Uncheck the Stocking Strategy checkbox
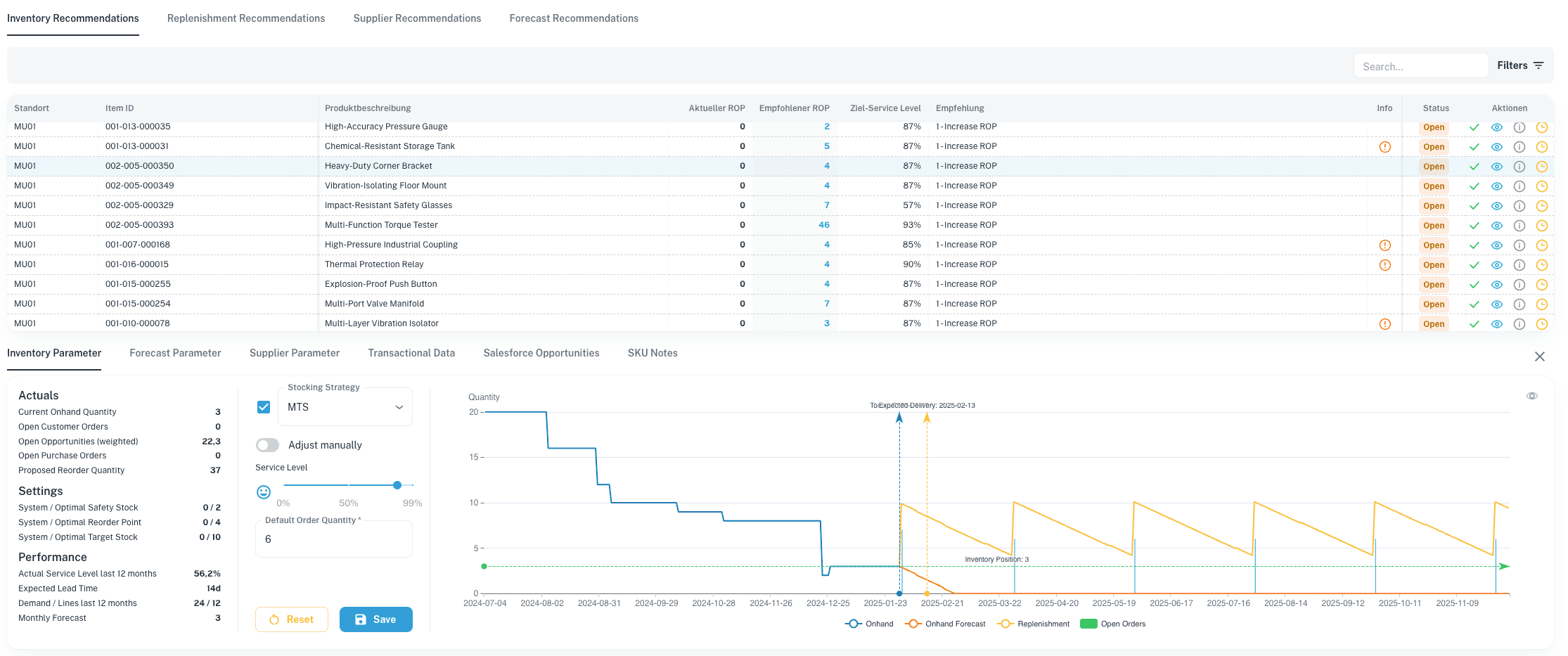Screen dimensions: 1568x656 (264, 407)
